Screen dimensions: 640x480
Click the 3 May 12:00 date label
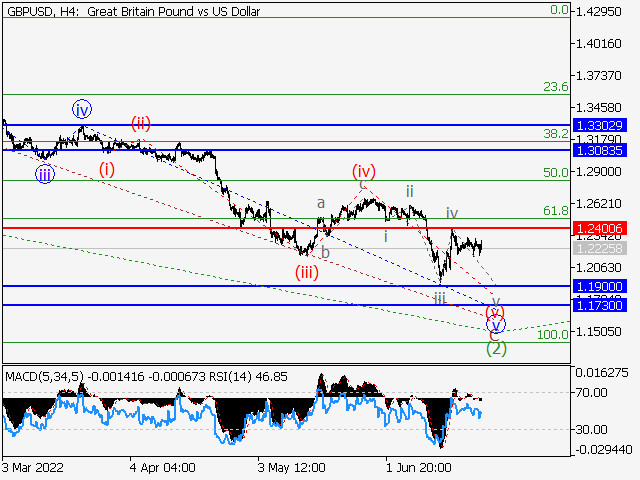point(291,467)
